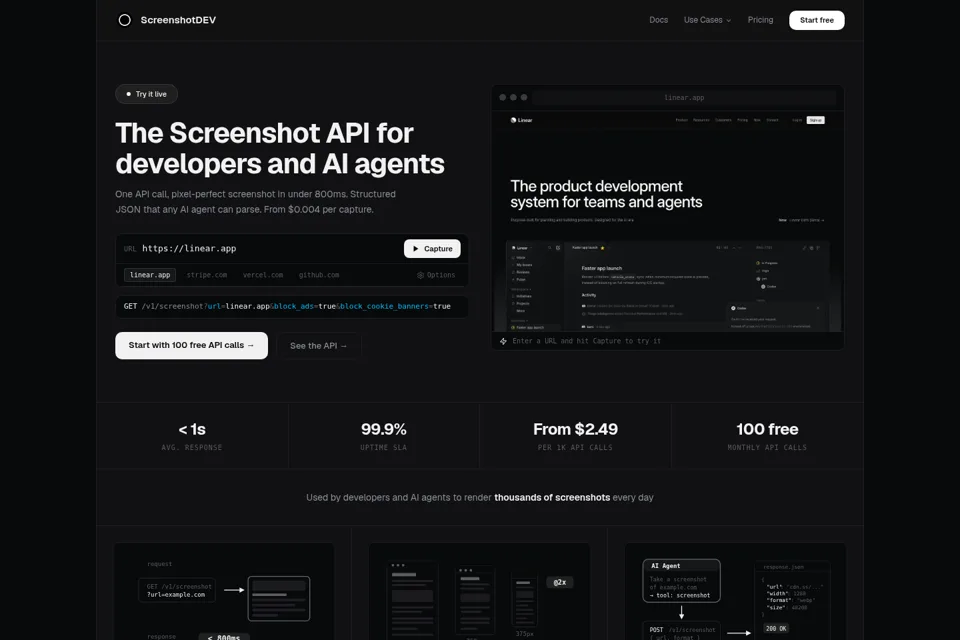Click the From $2.49 pricing stat
Screen dimensions: 960x640
pos(576,436)
